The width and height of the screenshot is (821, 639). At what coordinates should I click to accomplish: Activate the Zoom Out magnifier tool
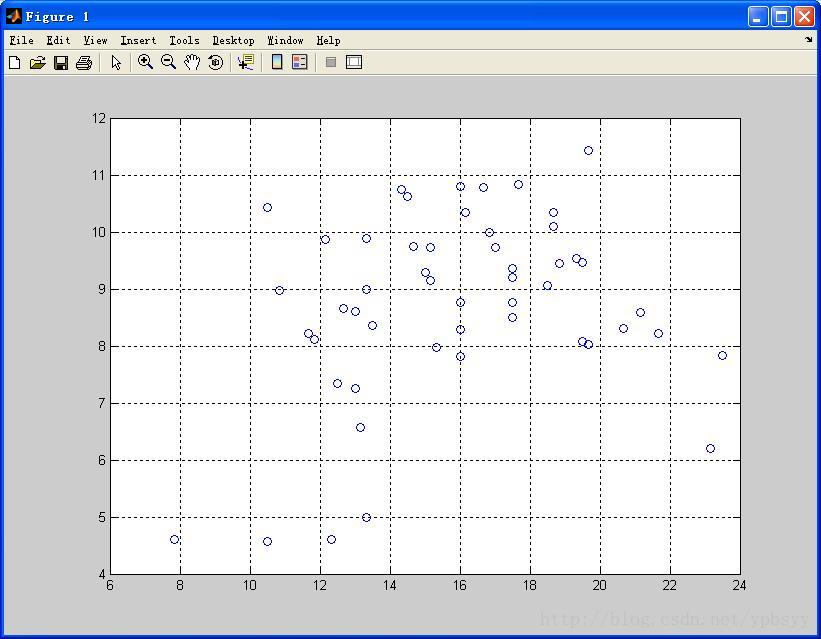[x=168, y=62]
